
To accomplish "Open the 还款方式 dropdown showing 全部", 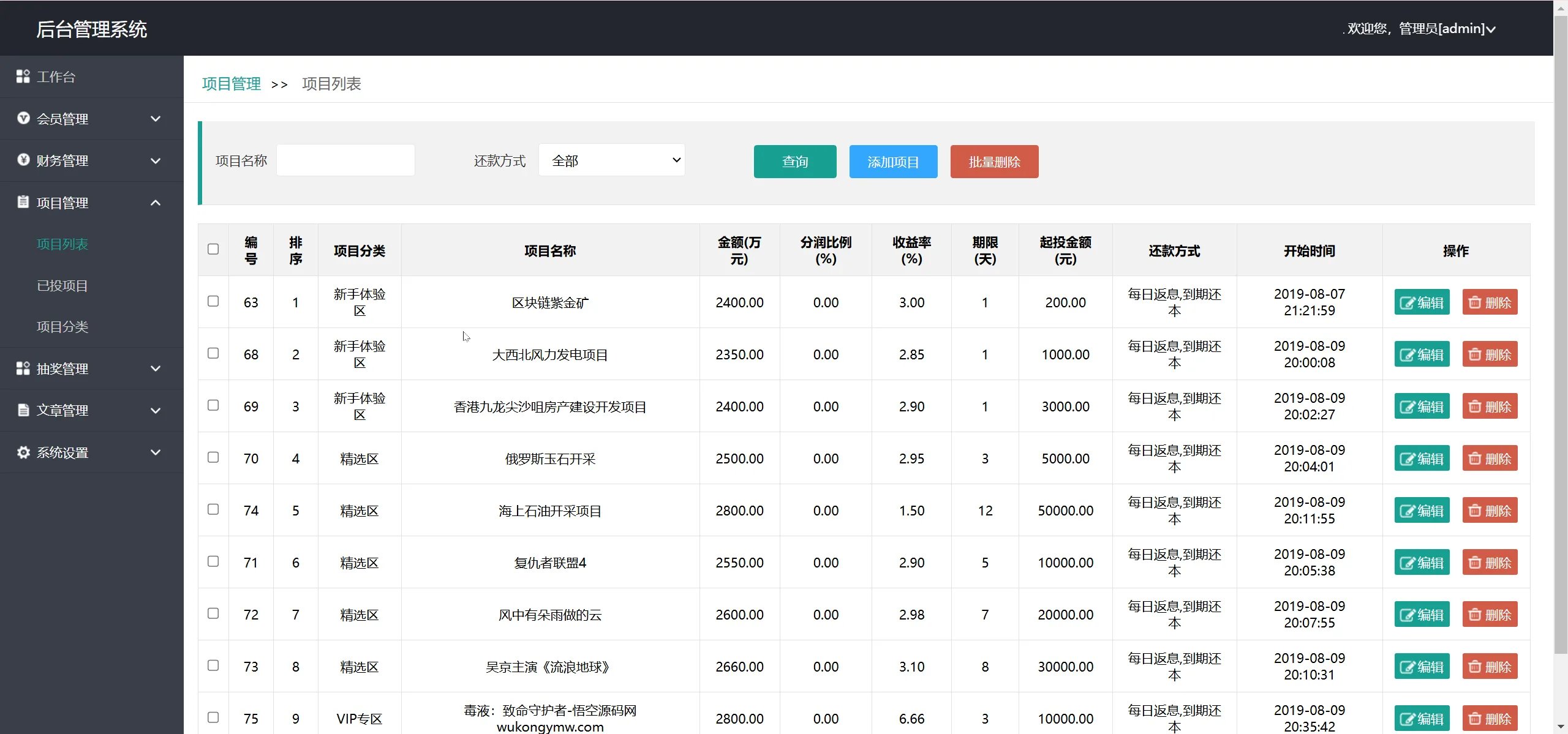I will point(611,160).
